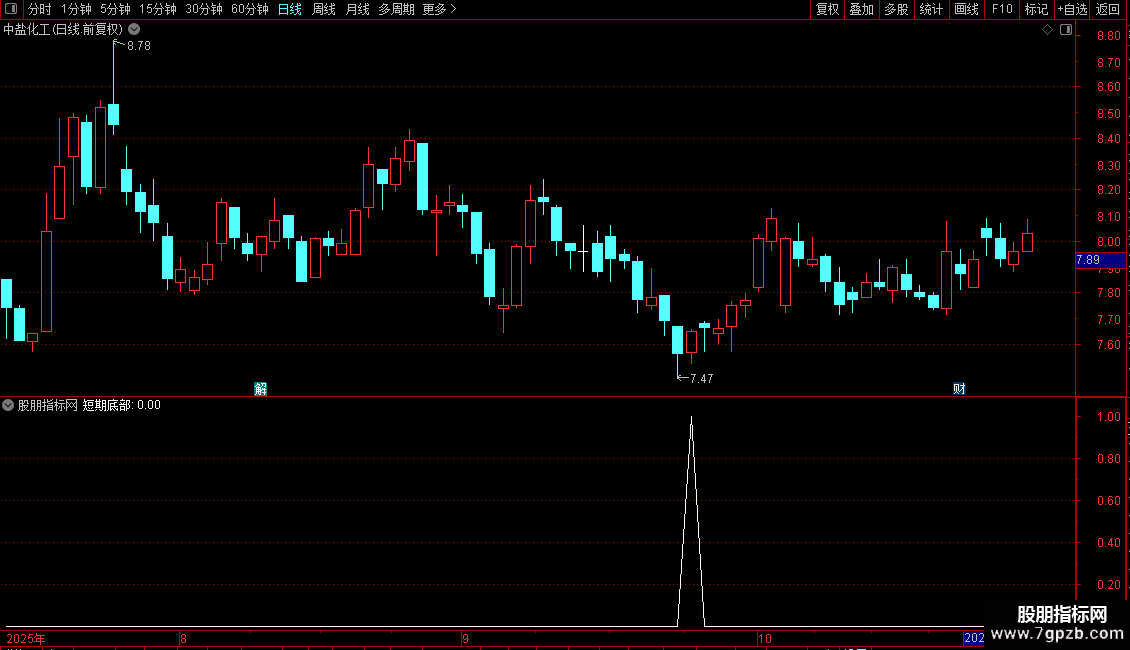Click the panel layout icon at top-left
Screen dimensions: 1130x650
pos(11,9)
